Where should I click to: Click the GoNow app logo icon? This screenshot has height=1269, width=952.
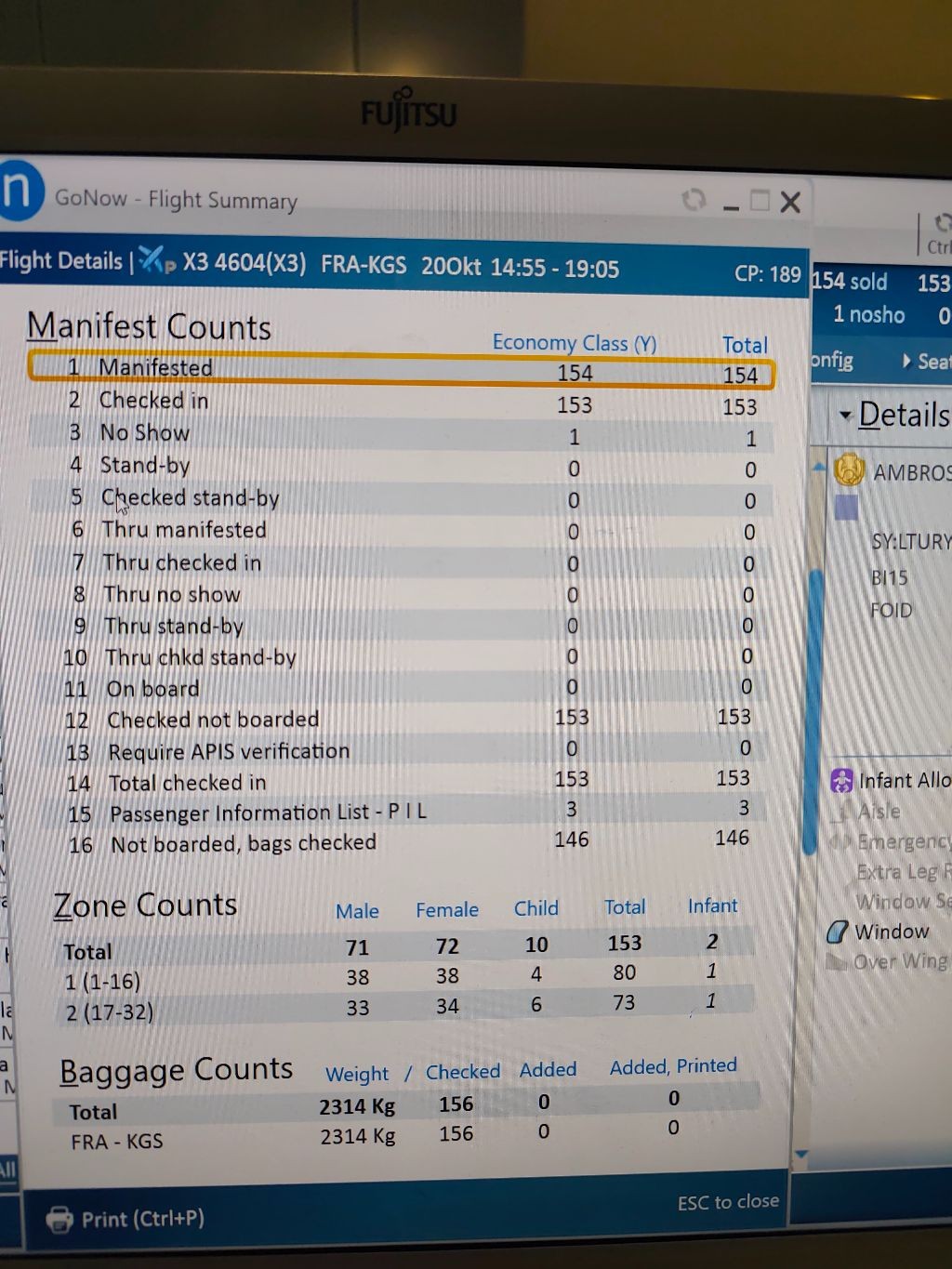pos(19,190)
